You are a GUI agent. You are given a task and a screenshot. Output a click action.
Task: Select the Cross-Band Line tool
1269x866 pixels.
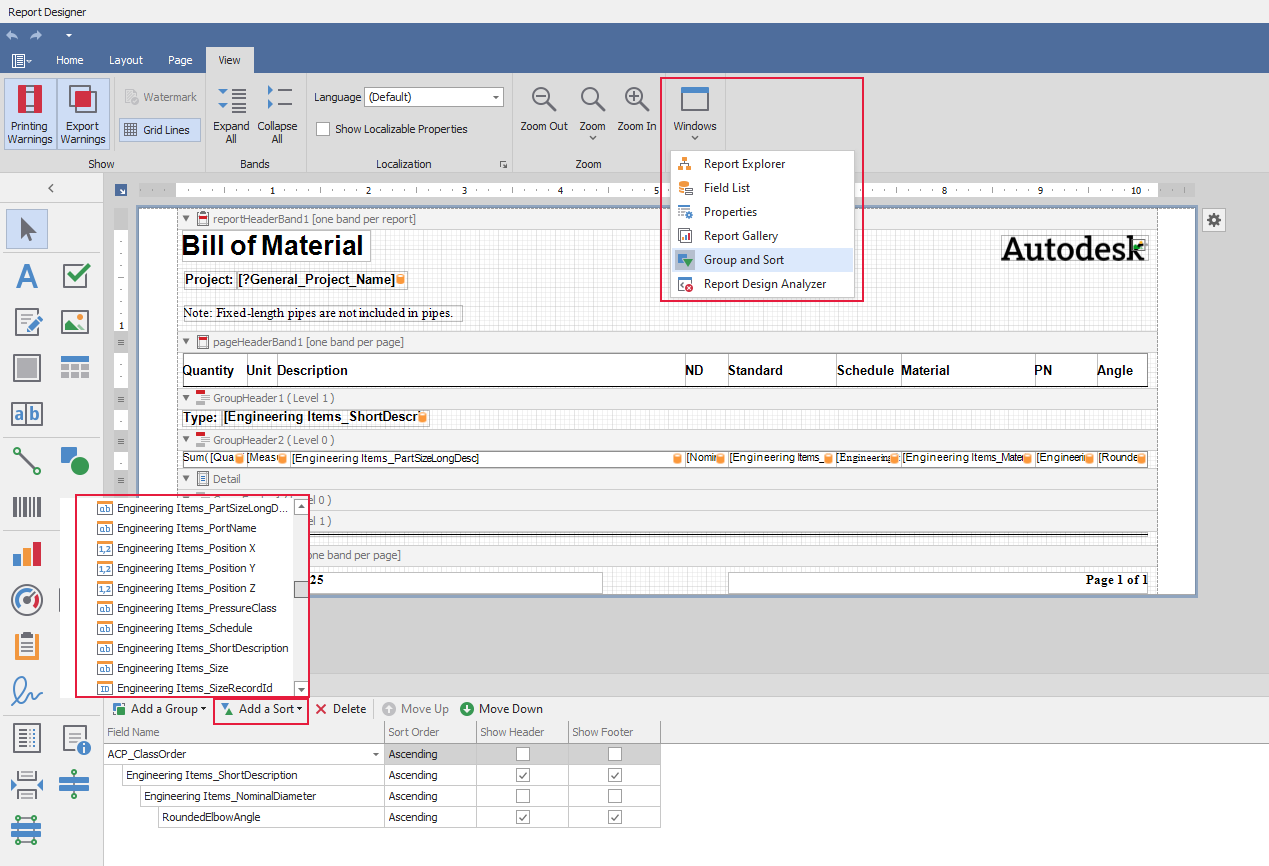(76, 784)
